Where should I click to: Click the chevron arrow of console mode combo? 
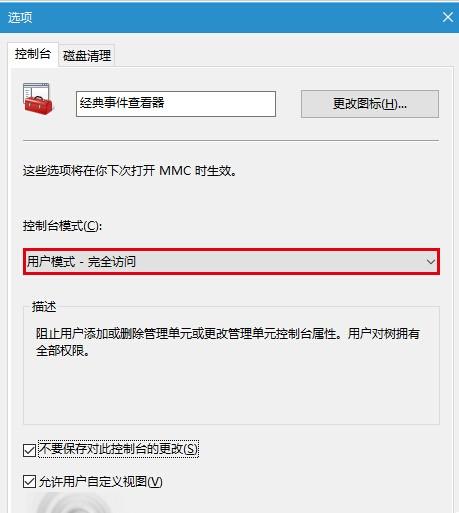[431, 262]
